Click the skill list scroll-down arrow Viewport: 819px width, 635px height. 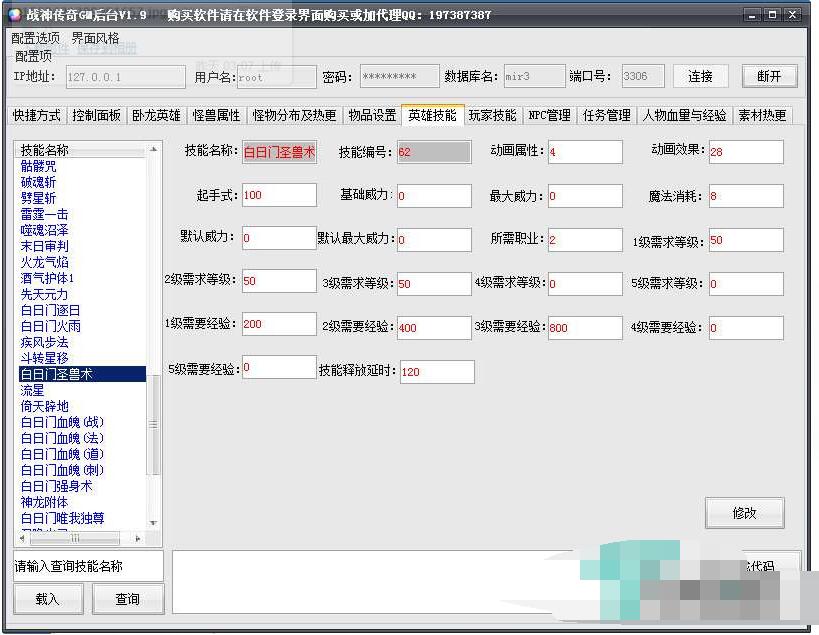(x=154, y=522)
